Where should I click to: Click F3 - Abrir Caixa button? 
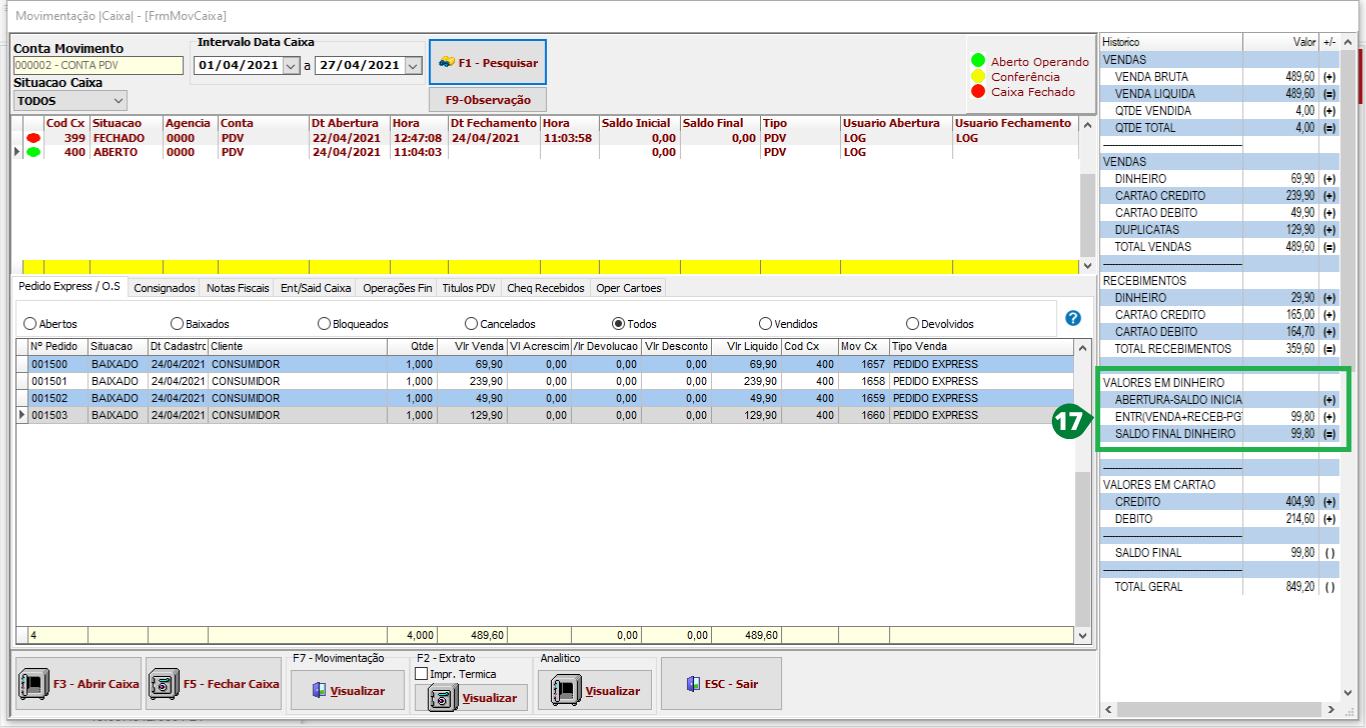click(x=80, y=684)
